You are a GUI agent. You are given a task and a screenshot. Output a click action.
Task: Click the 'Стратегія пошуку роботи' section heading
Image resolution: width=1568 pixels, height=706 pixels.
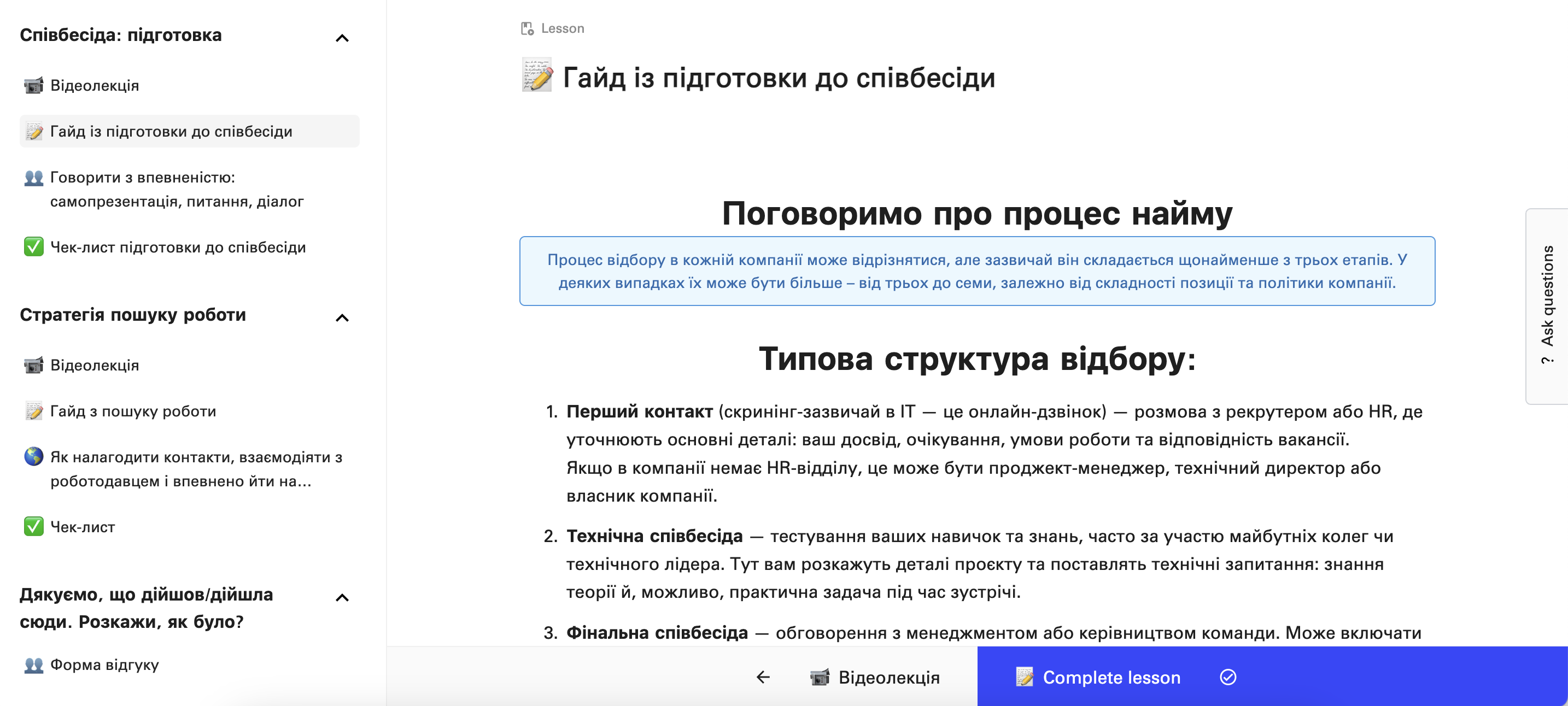133,315
